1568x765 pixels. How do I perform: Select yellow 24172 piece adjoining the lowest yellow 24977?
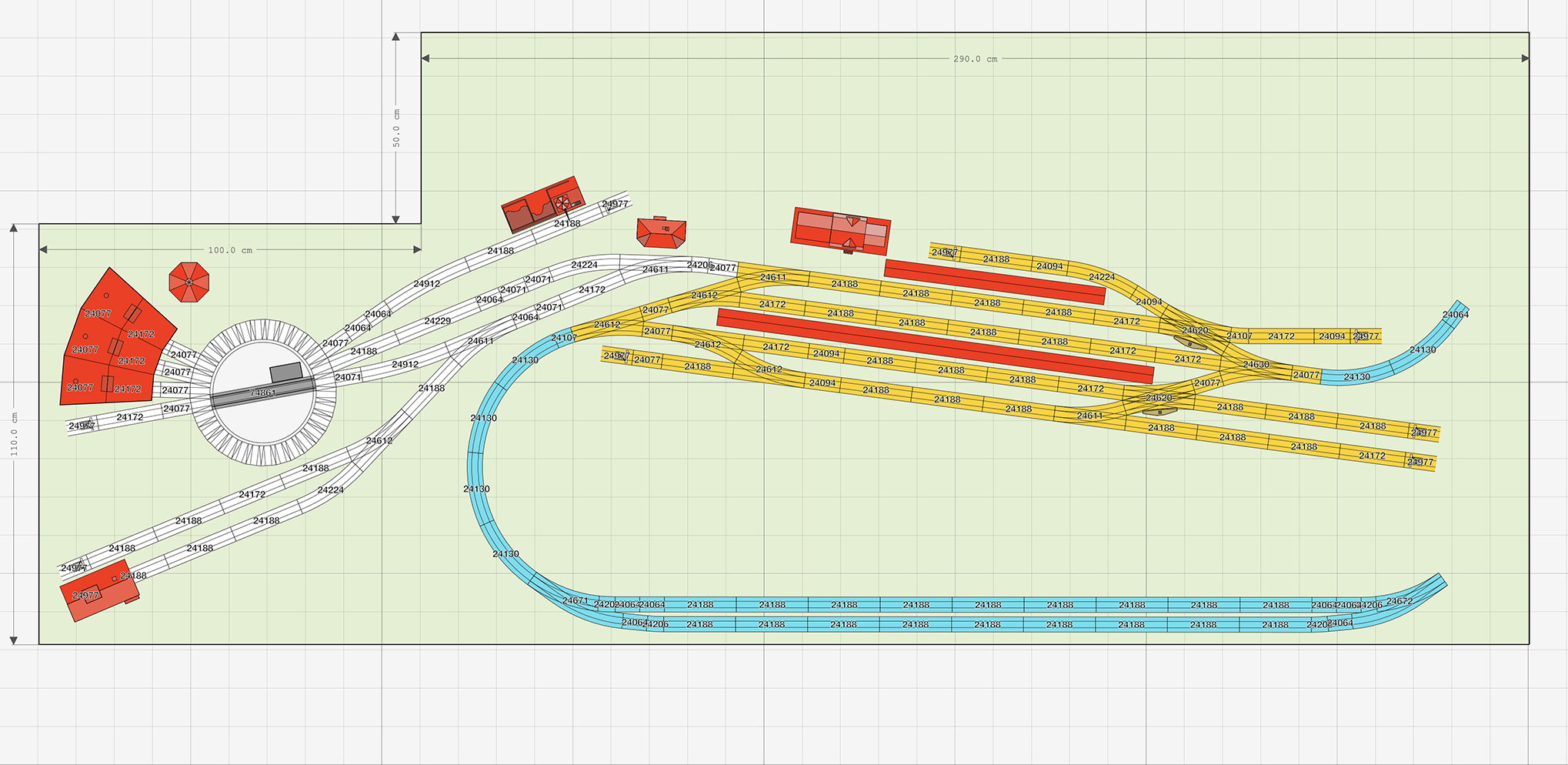[1372, 456]
